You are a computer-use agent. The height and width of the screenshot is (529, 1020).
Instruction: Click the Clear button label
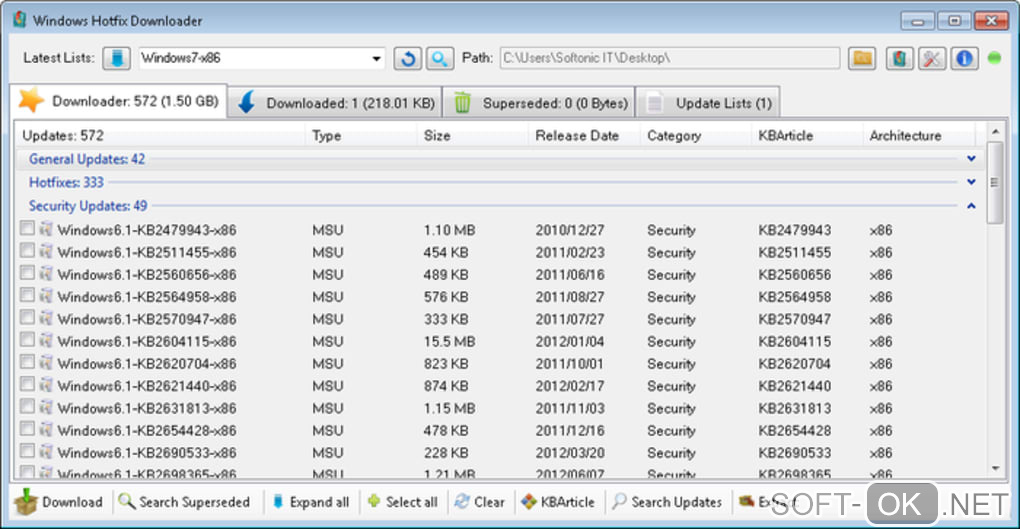tap(489, 502)
